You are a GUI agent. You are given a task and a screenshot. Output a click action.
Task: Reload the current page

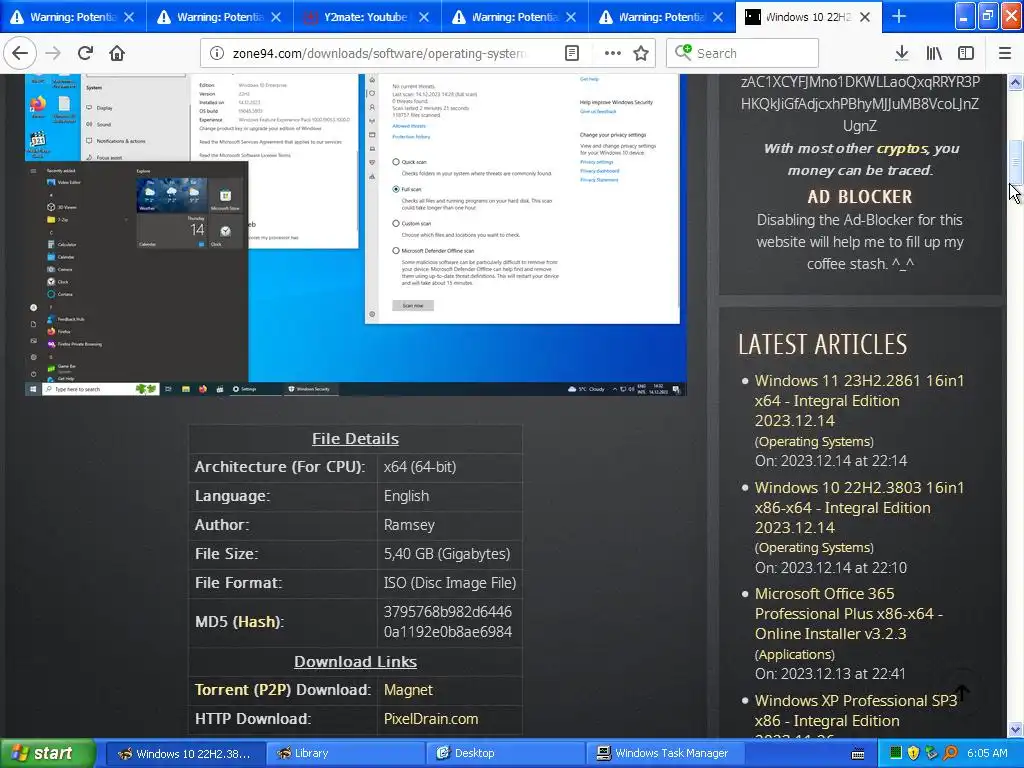point(85,53)
